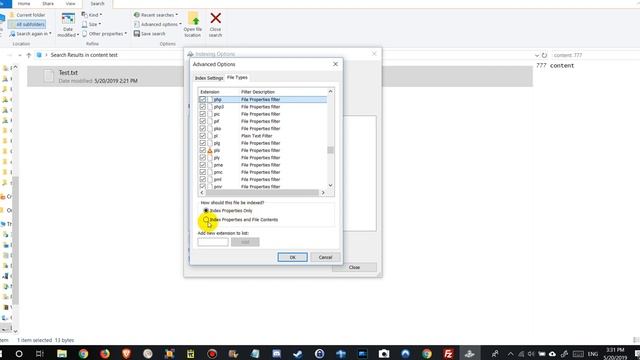The width and height of the screenshot is (640, 360).
Task: Expand the Kind dropdown in ribbon
Action: (x=91, y=15)
